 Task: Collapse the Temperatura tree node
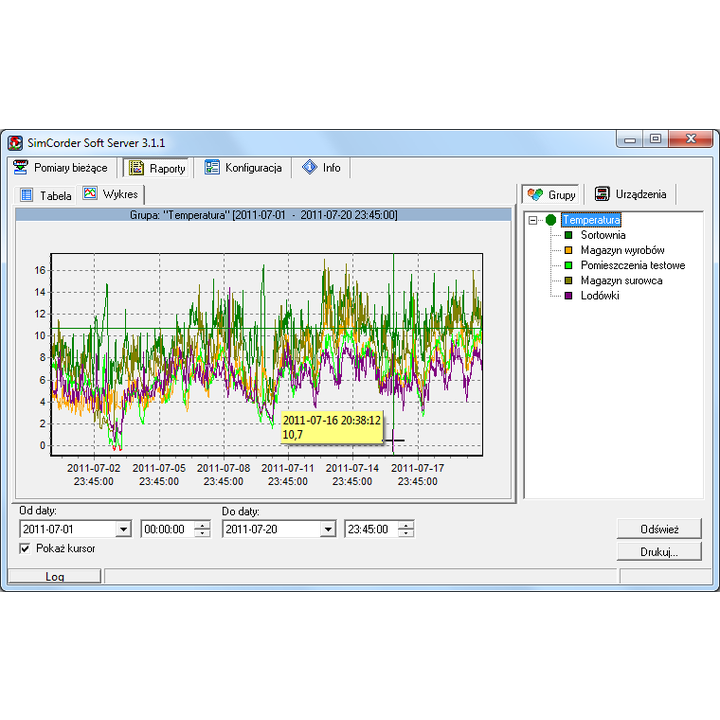pos(533,220)
